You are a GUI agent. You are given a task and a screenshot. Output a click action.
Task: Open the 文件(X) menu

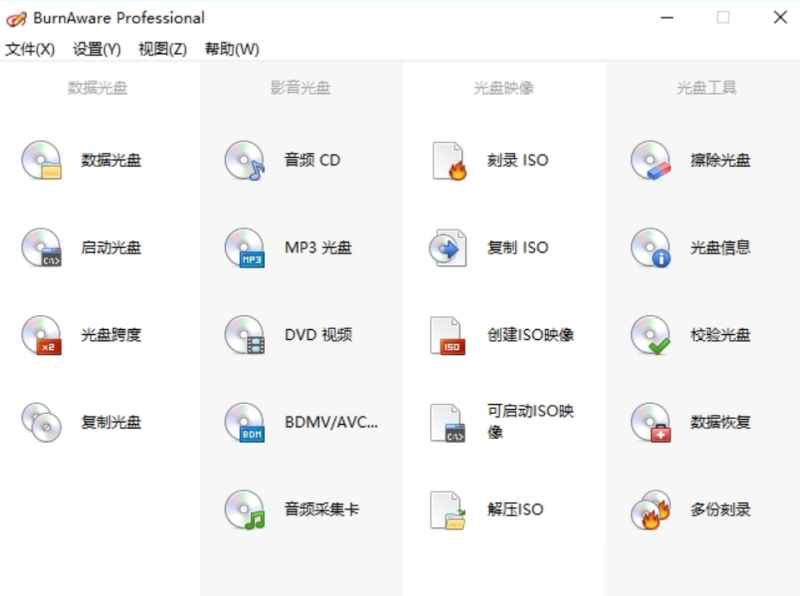pos(30,49)
